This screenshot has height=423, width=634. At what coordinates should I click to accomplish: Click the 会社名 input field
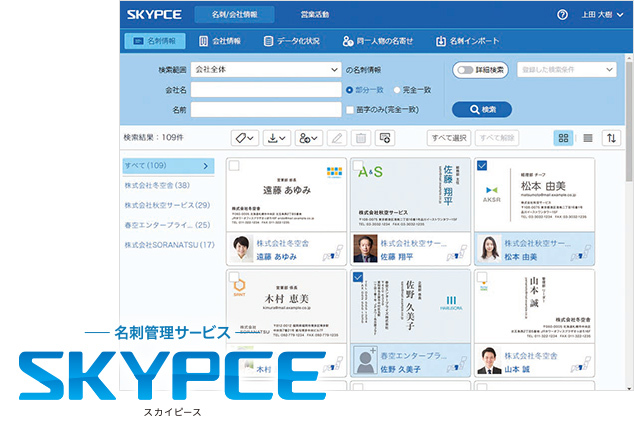[266, 90]
